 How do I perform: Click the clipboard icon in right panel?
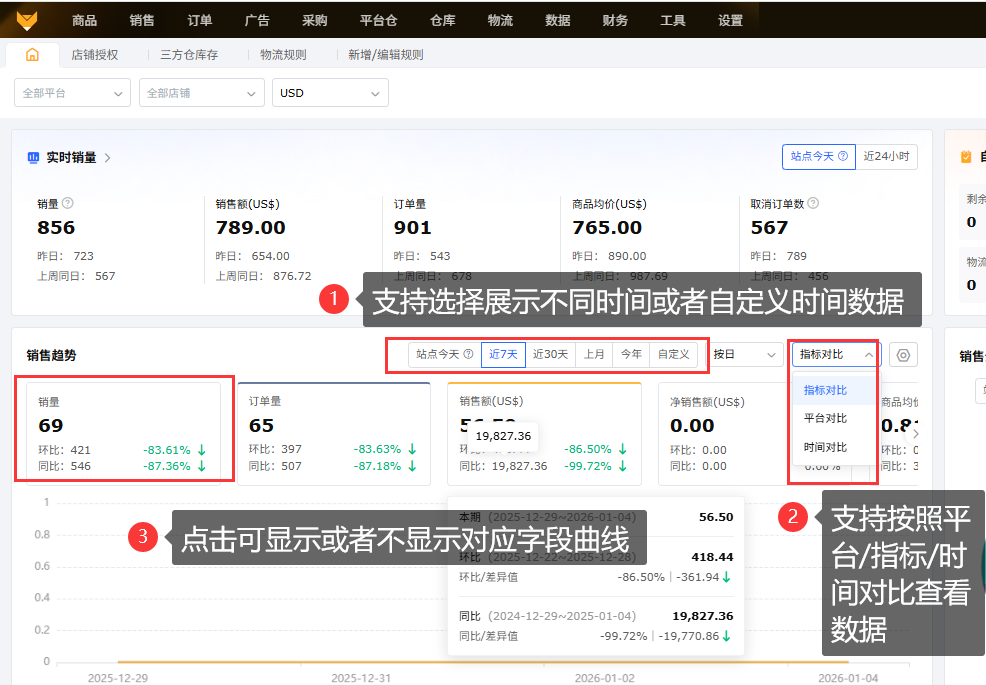coord(966,157)
